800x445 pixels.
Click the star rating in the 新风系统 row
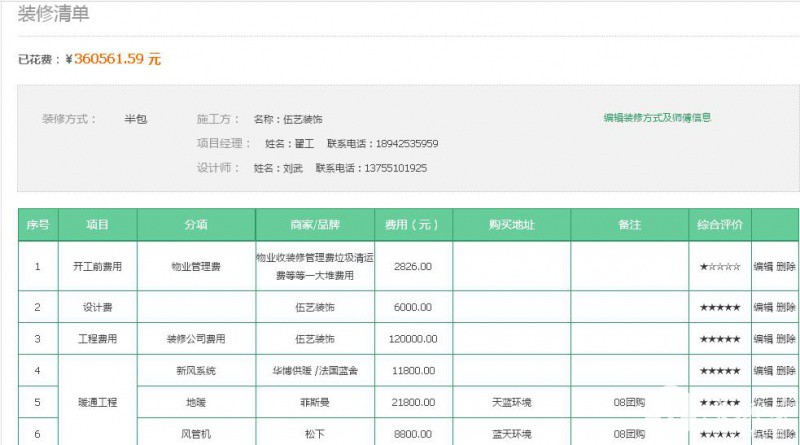click(x=719, y=371)
